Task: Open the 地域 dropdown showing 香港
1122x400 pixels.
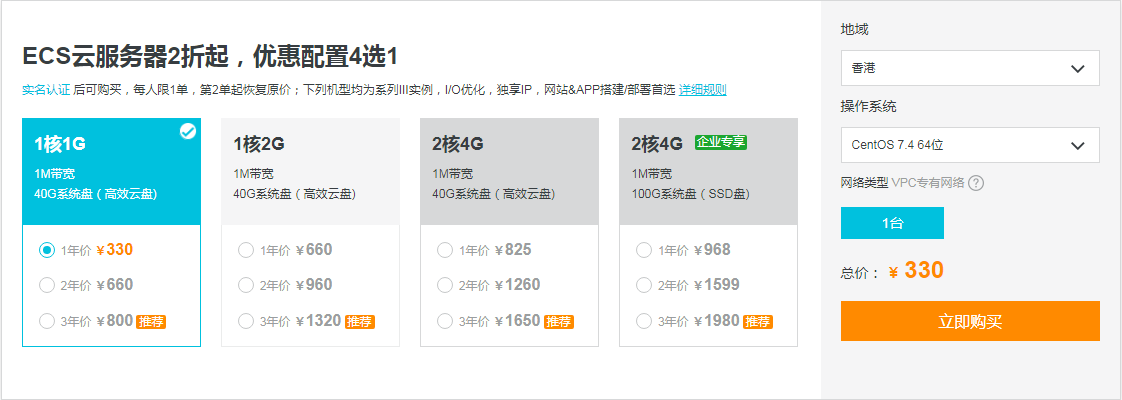Action: 970,68
